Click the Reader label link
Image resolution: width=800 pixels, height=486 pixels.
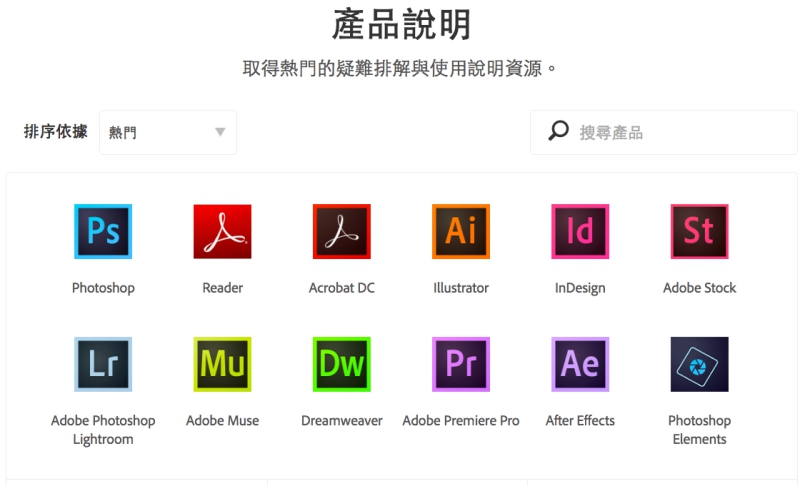click(222, 288)
